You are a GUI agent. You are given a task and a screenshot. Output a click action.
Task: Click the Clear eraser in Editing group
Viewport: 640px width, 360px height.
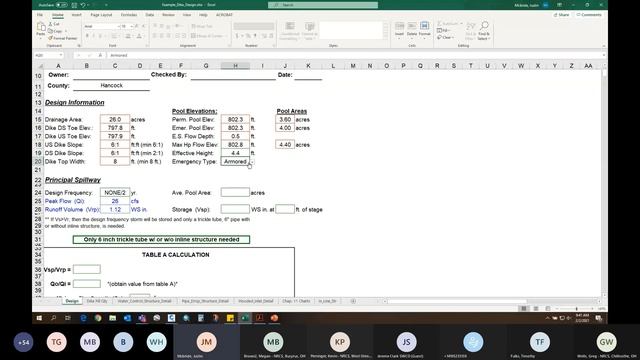[x=439, y=38]
